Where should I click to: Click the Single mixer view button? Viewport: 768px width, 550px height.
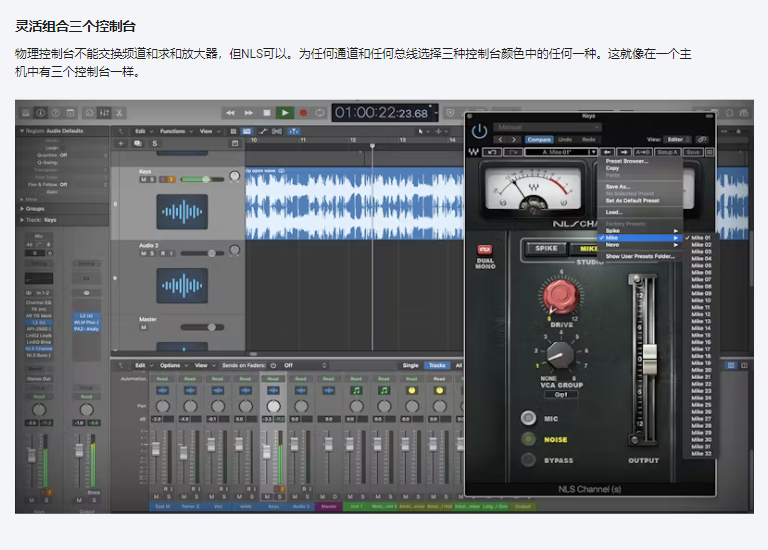click(x=410, y=365)
